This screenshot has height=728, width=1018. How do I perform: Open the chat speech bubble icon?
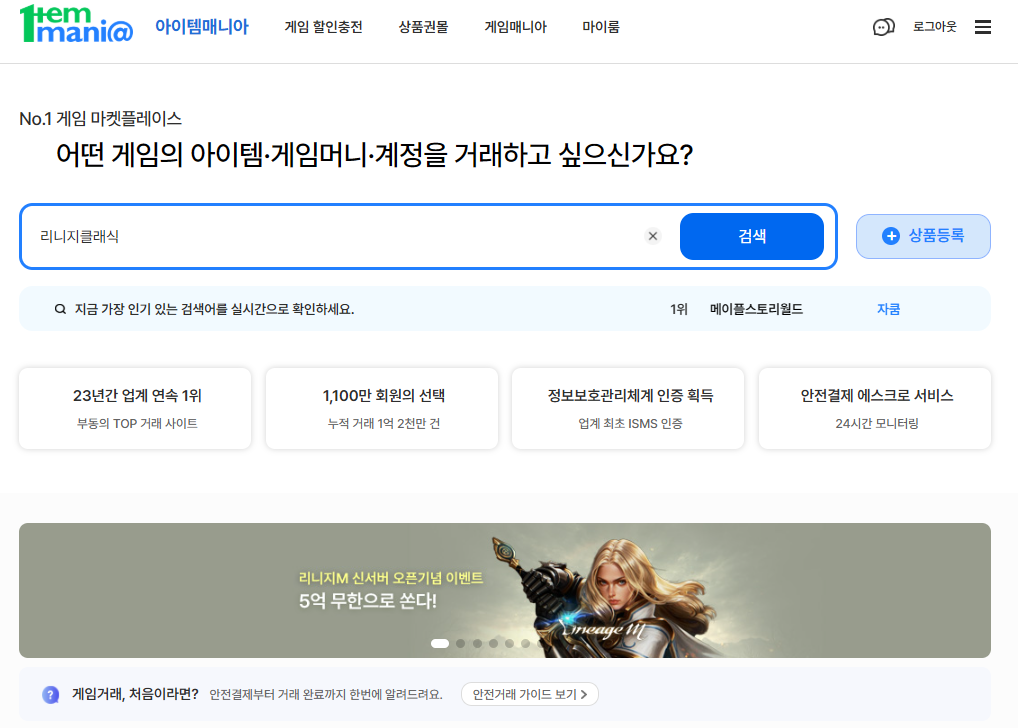tap(884, 27)
